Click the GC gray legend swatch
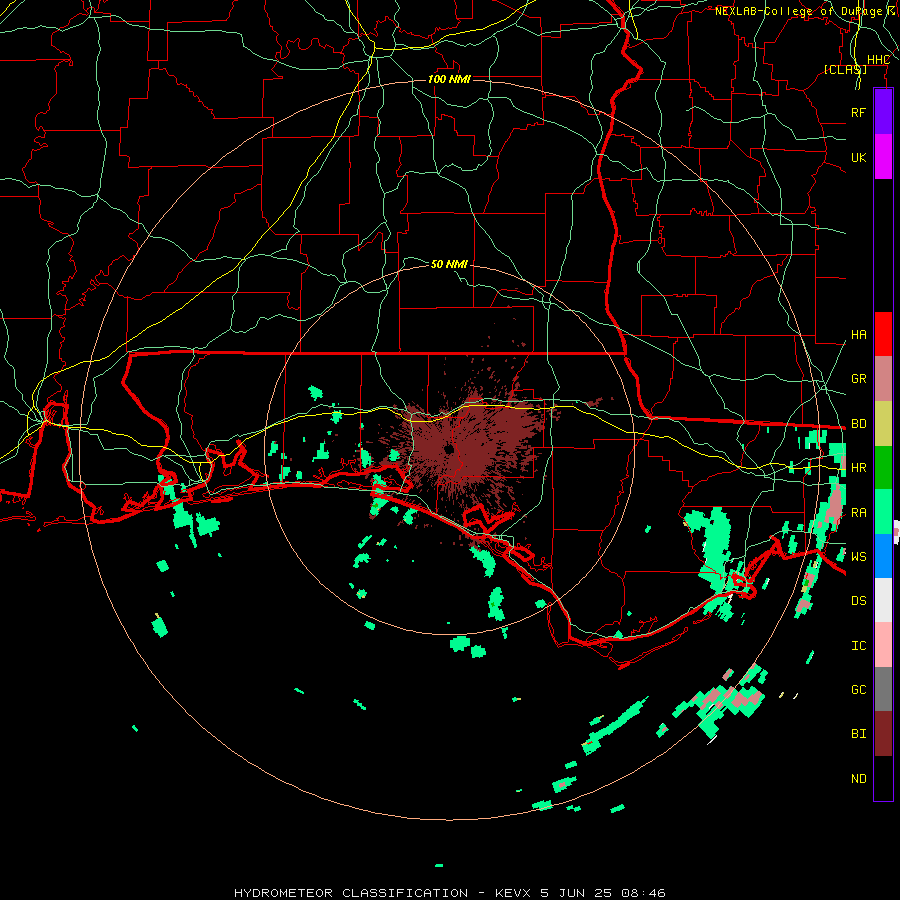Image resolution: width=900 pixels, height=900 pixels. pos(883,689)
